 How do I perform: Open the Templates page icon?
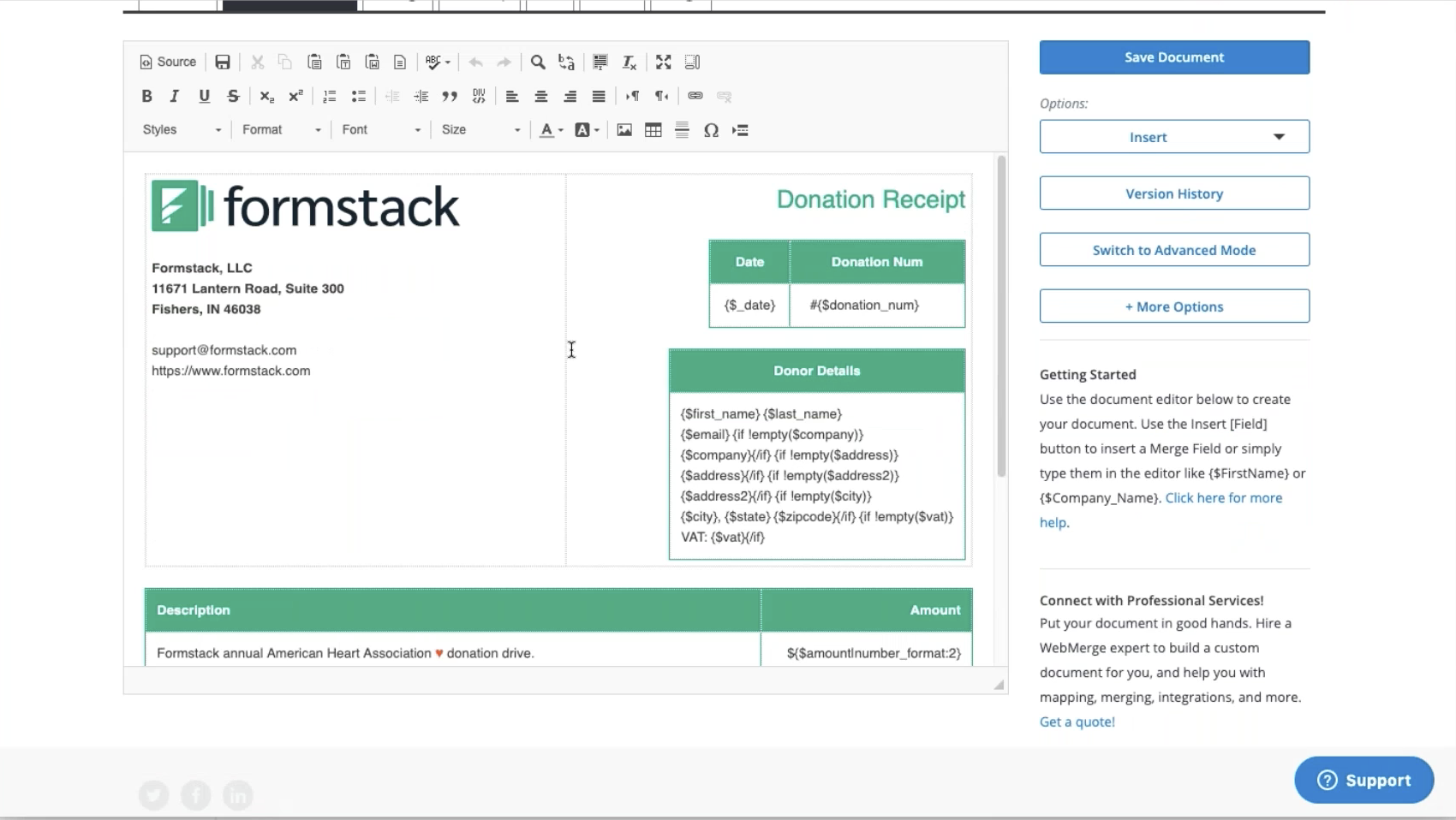(x=400, y=62)
